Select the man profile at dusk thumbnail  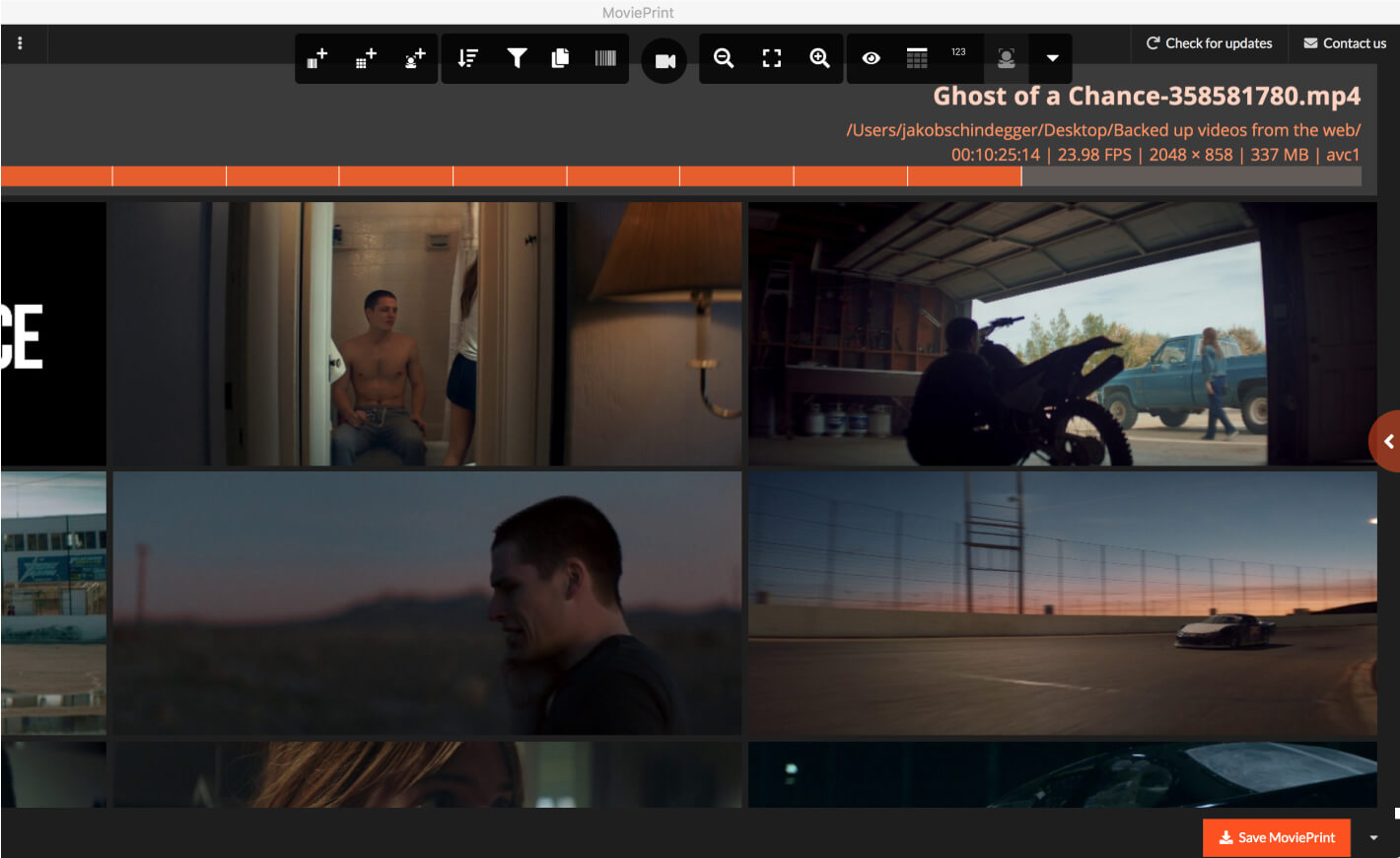click(427, 603)
